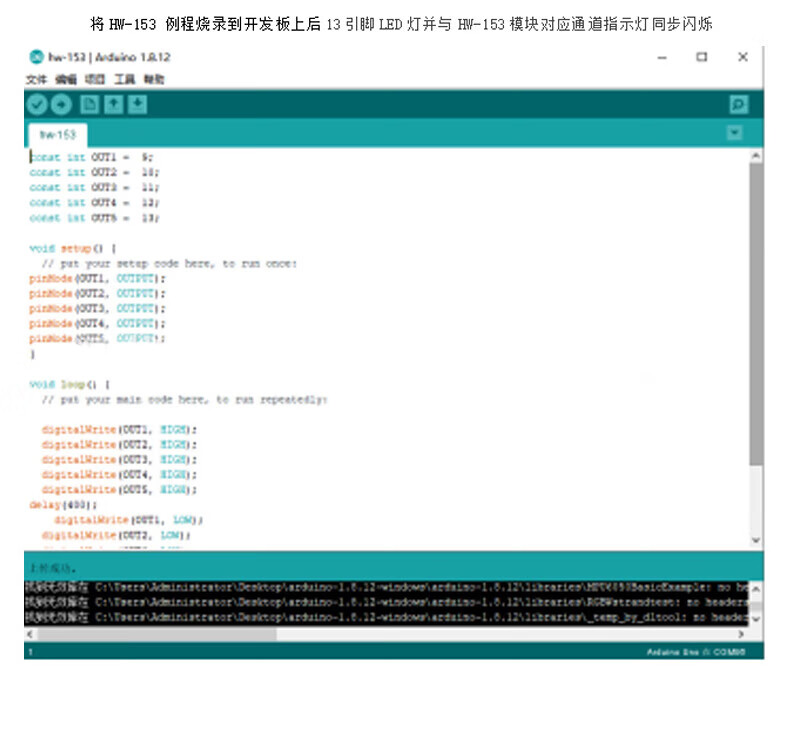Open the 文件 (File) menu
Screen dimensions: 790x734
click(36, 79)
